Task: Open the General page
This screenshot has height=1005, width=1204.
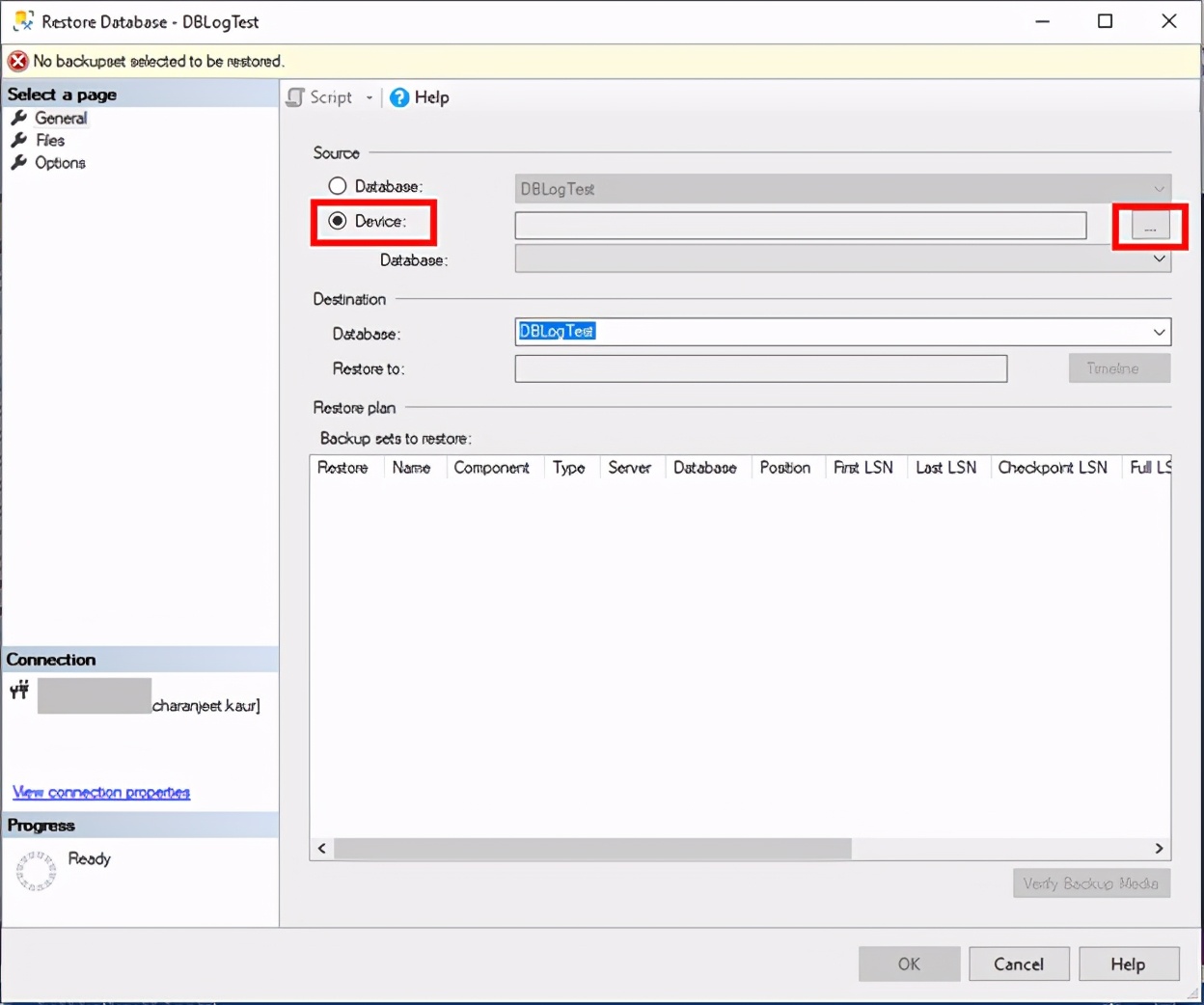Action: [x=61, y=118]
